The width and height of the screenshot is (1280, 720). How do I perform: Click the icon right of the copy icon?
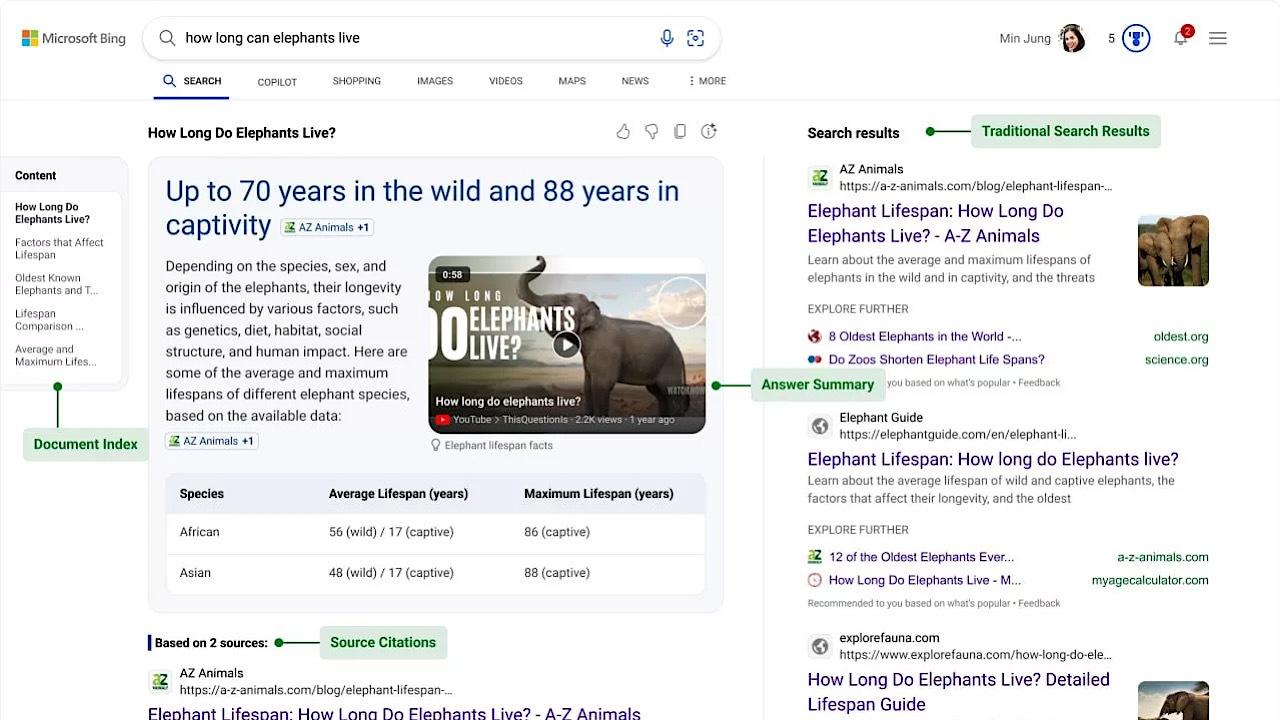coord(709,131)
